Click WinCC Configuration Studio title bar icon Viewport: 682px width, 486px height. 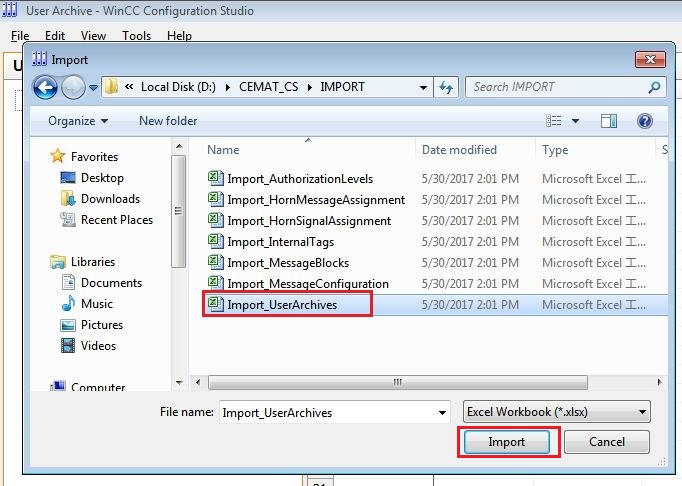click(x=10, y=10)
